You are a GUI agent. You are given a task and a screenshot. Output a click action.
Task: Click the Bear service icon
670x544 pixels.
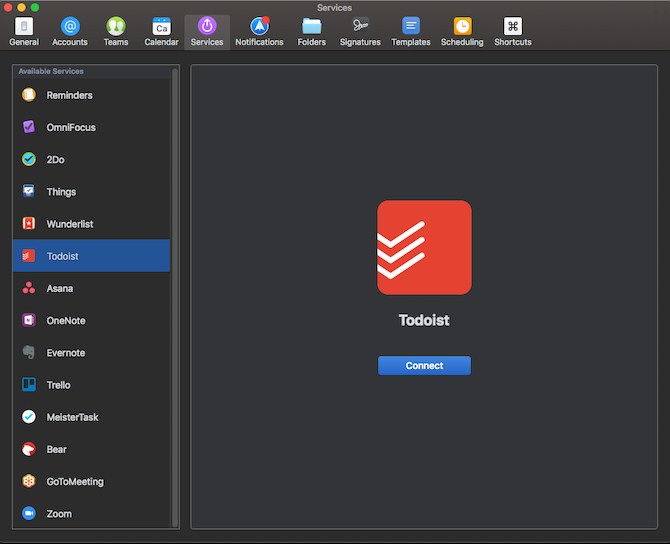pos(29,449)
